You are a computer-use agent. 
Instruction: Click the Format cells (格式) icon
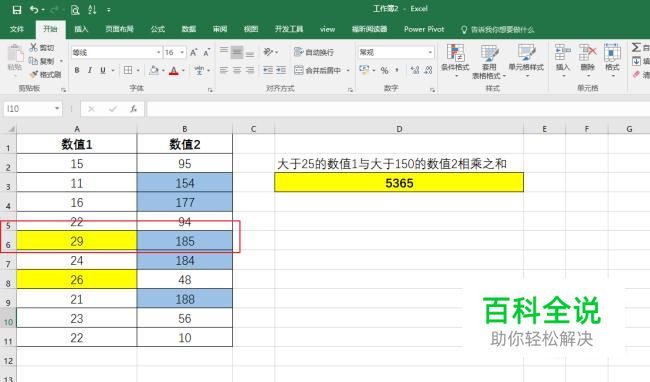pos(612,53)
